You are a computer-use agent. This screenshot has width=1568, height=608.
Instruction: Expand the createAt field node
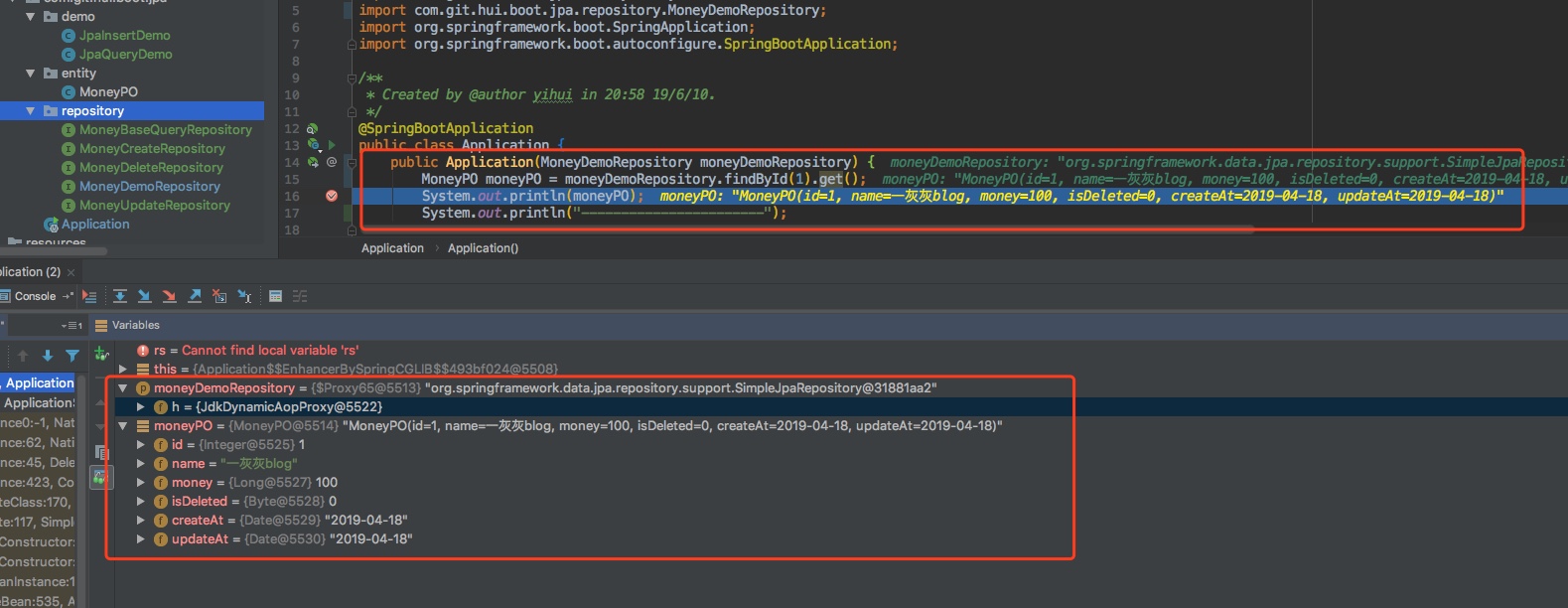[x=141, y=521]
